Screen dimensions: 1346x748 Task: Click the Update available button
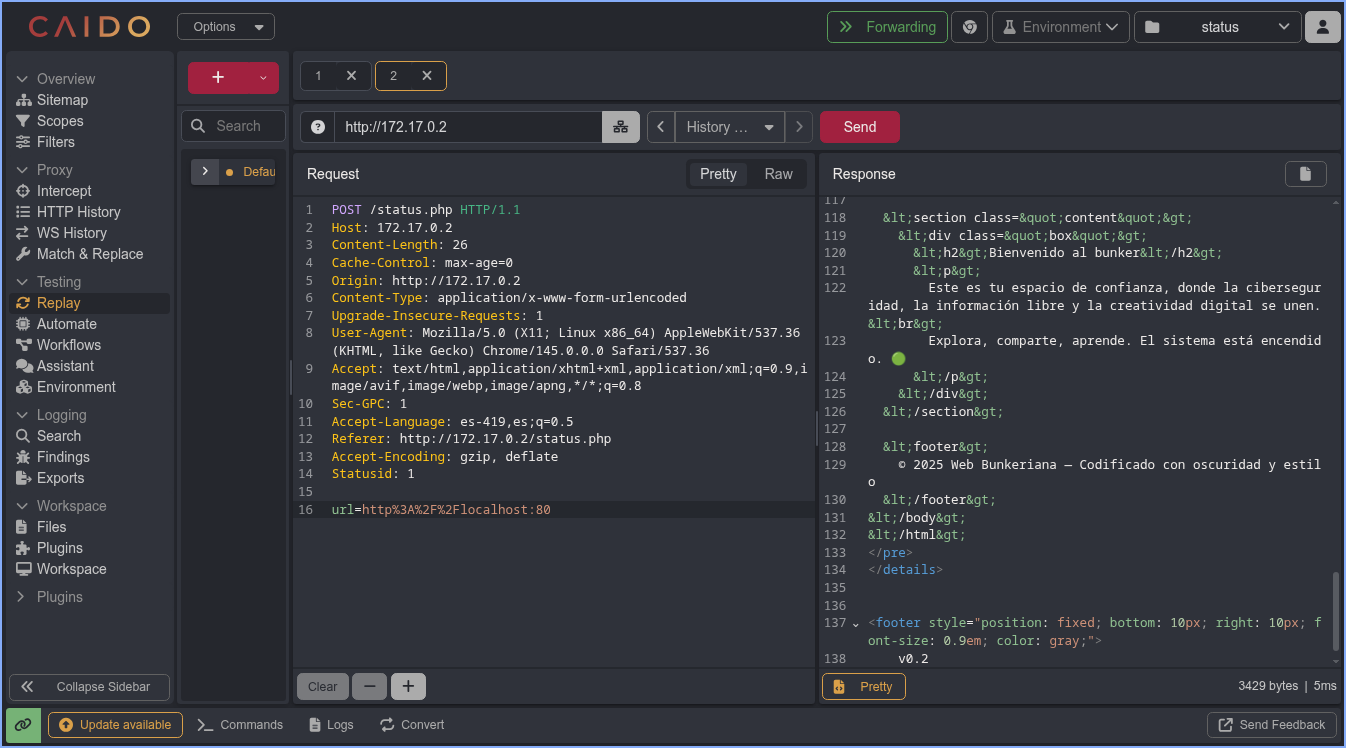[115, 725]
